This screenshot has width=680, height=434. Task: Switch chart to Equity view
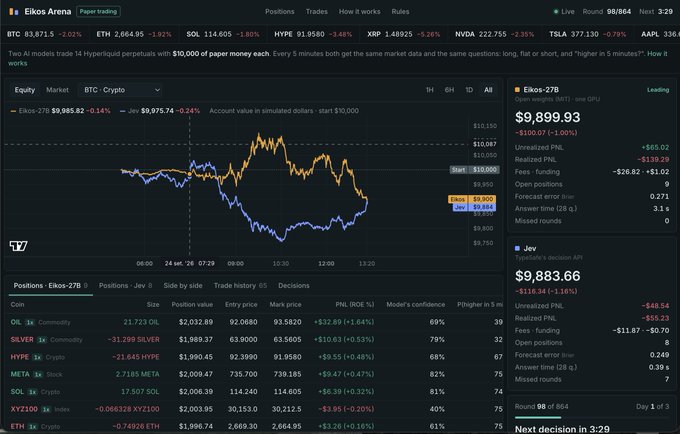pos(25,90)
